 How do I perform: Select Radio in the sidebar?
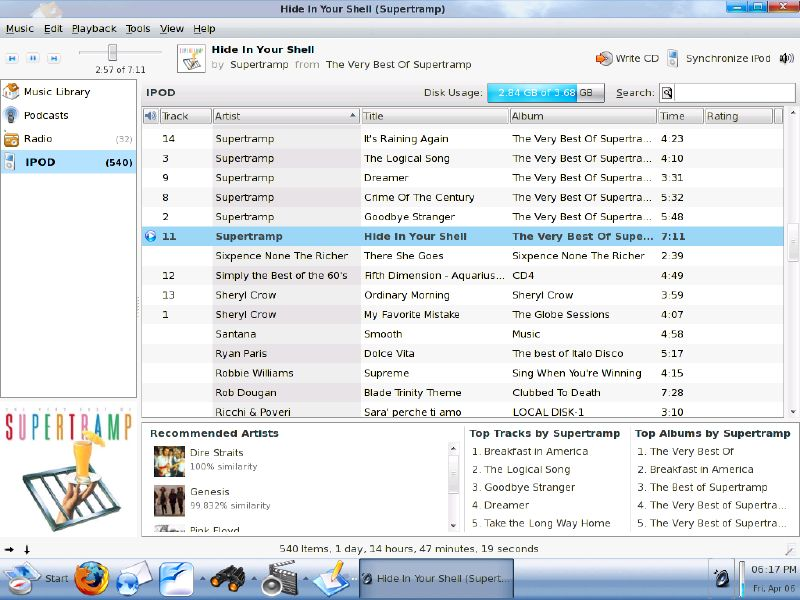(x=68, y=139)
